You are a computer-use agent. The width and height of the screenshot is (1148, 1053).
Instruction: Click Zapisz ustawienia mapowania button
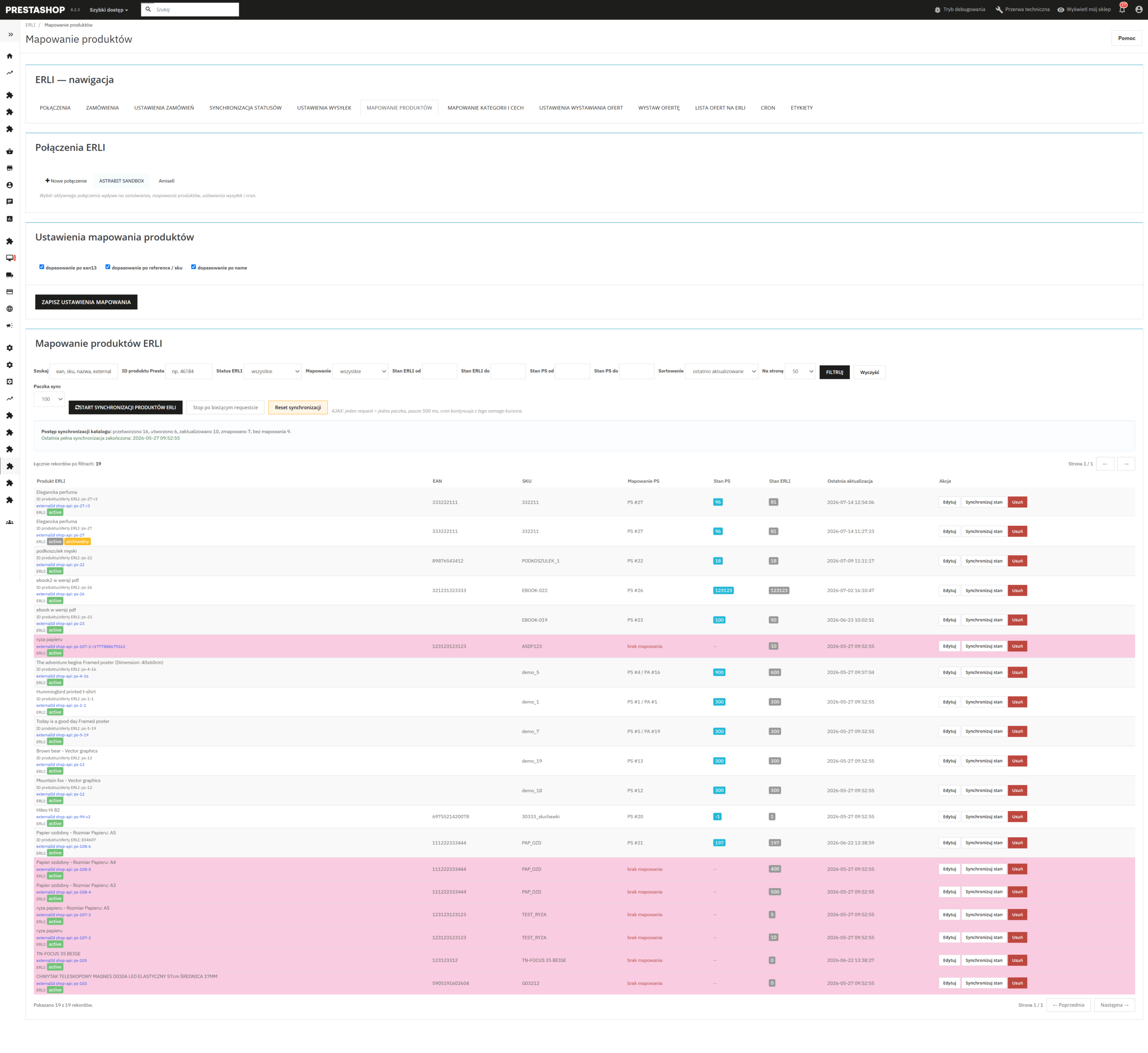click(x=86, y=302)
